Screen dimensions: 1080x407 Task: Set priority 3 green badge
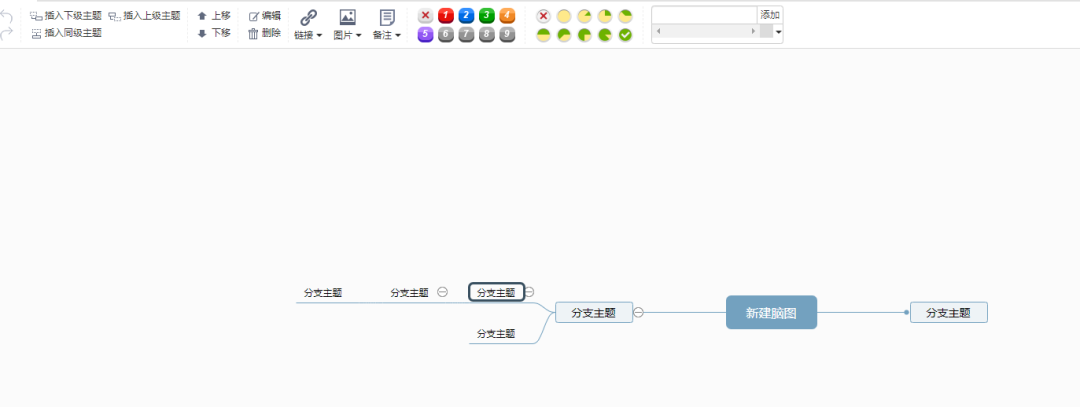click(x=486, y=15)
